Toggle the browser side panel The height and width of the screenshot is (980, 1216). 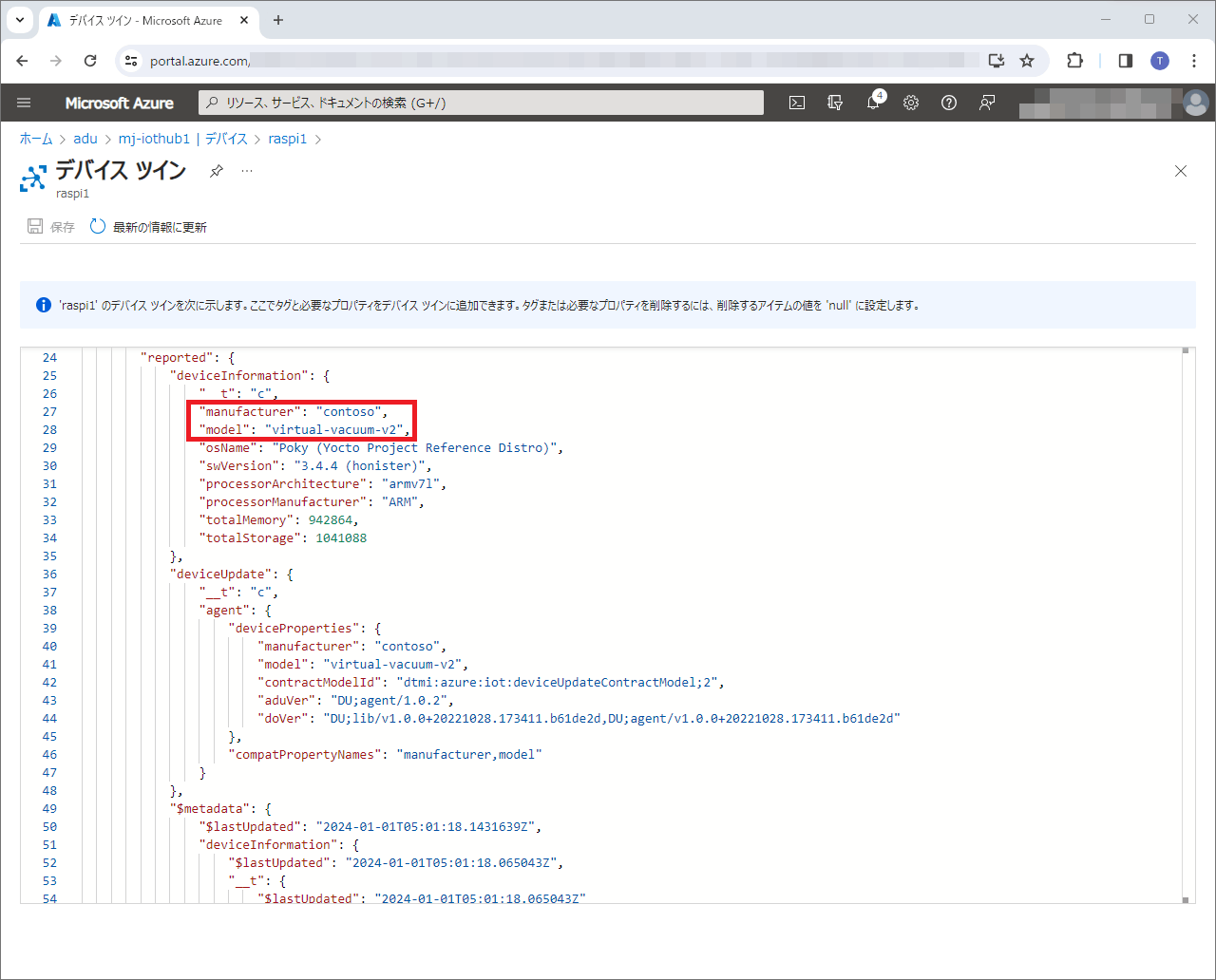click(x=1126, y=61)
